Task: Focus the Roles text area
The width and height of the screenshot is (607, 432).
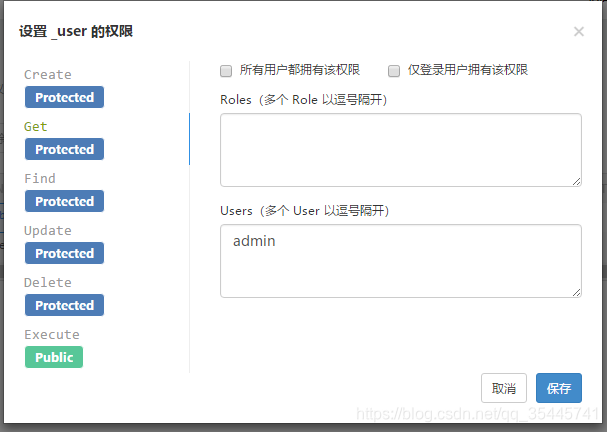Action: [x=401, y=150]
